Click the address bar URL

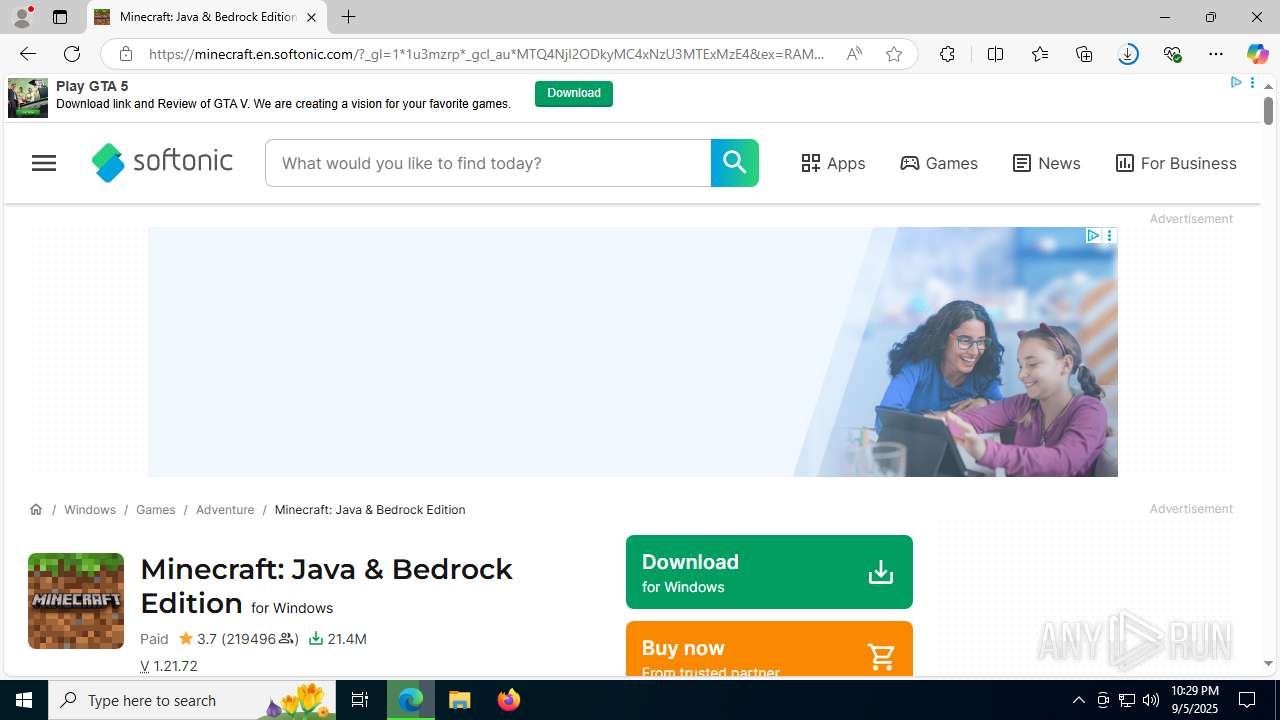click(487, 54)
